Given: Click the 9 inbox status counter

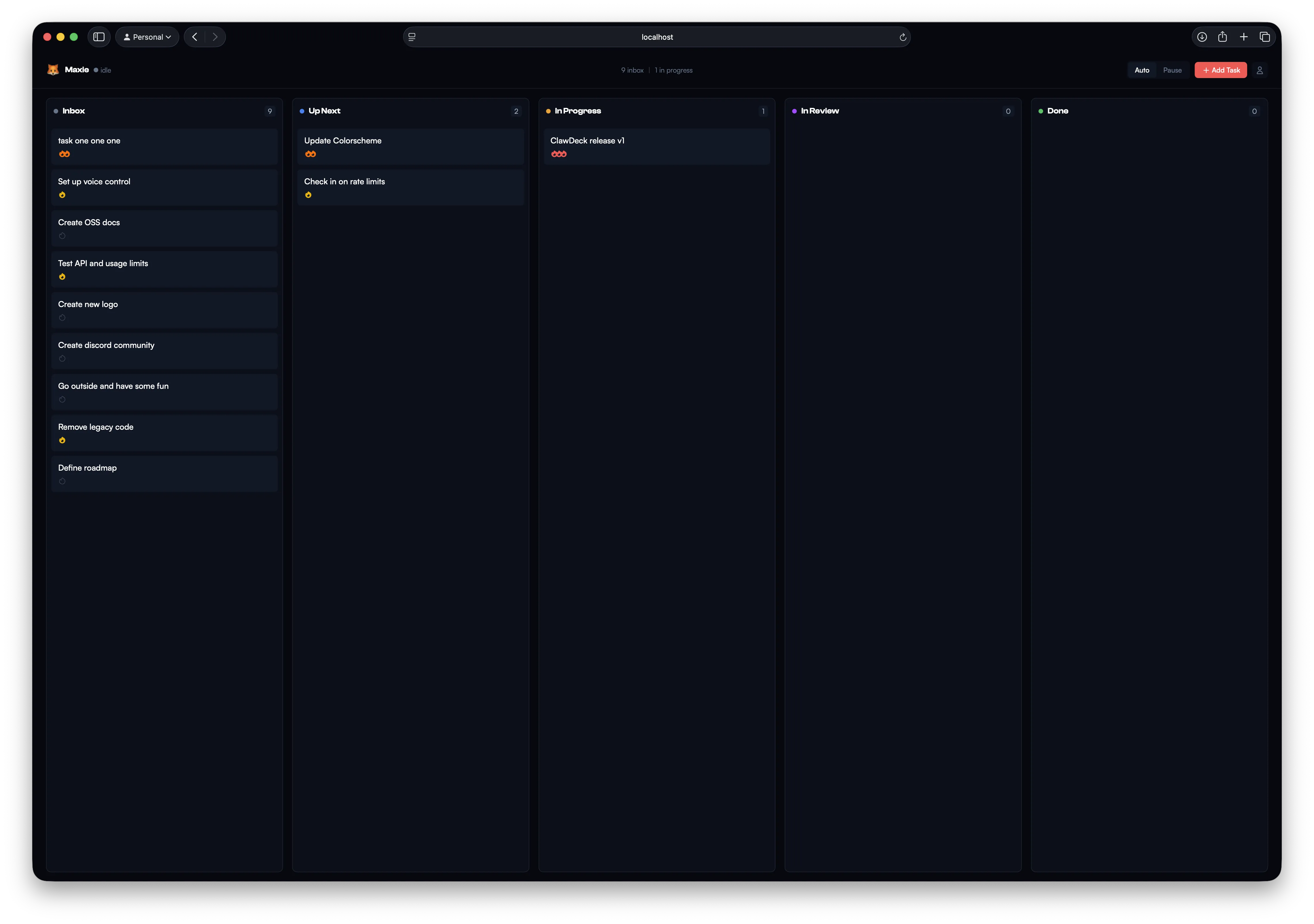Looking at the screenshot, I should [632, 70].
